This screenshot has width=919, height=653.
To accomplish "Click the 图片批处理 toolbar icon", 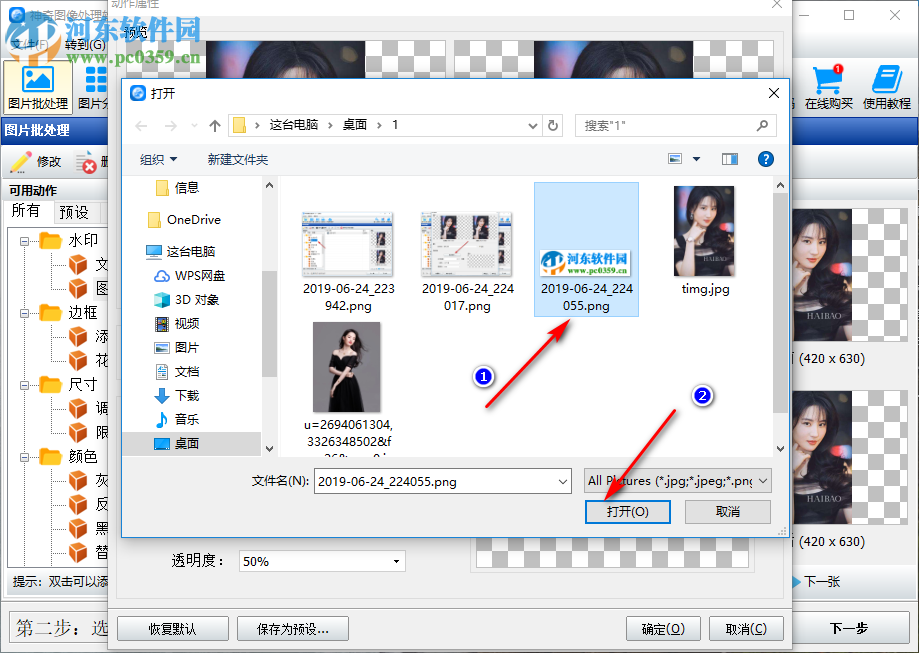I will click(38, 87).
